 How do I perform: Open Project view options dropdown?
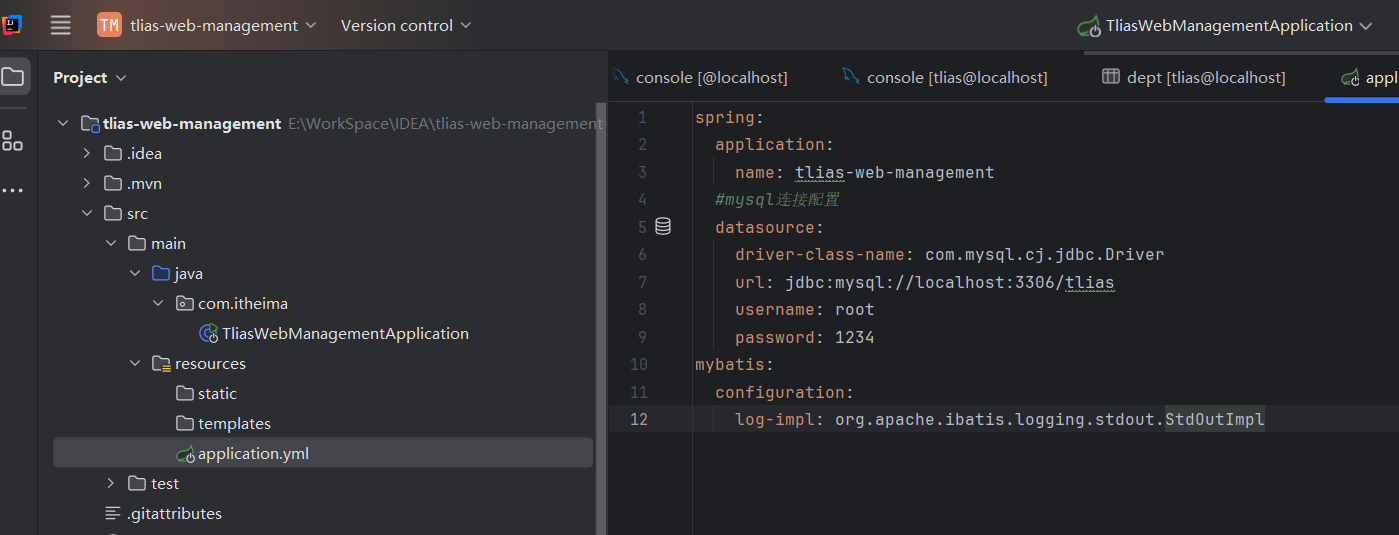(x=121, y=78)
